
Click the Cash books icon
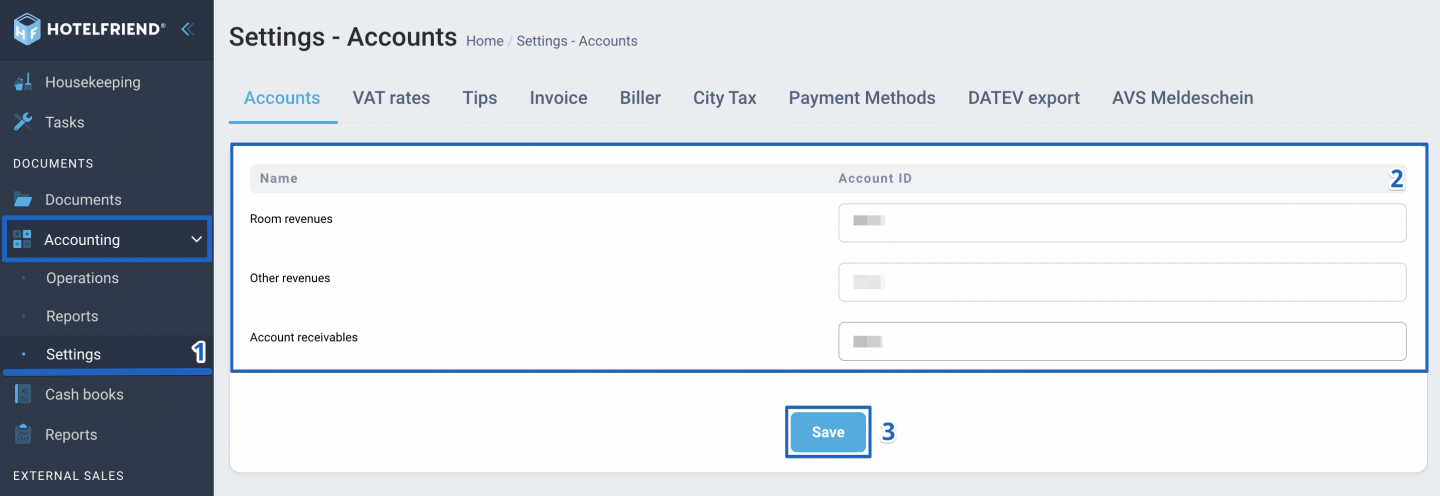pyautogui.click(x=23, y=395)
